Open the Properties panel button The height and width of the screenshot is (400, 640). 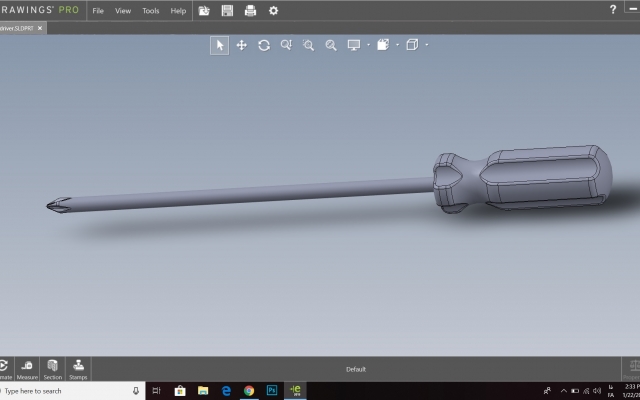point(632,369)
